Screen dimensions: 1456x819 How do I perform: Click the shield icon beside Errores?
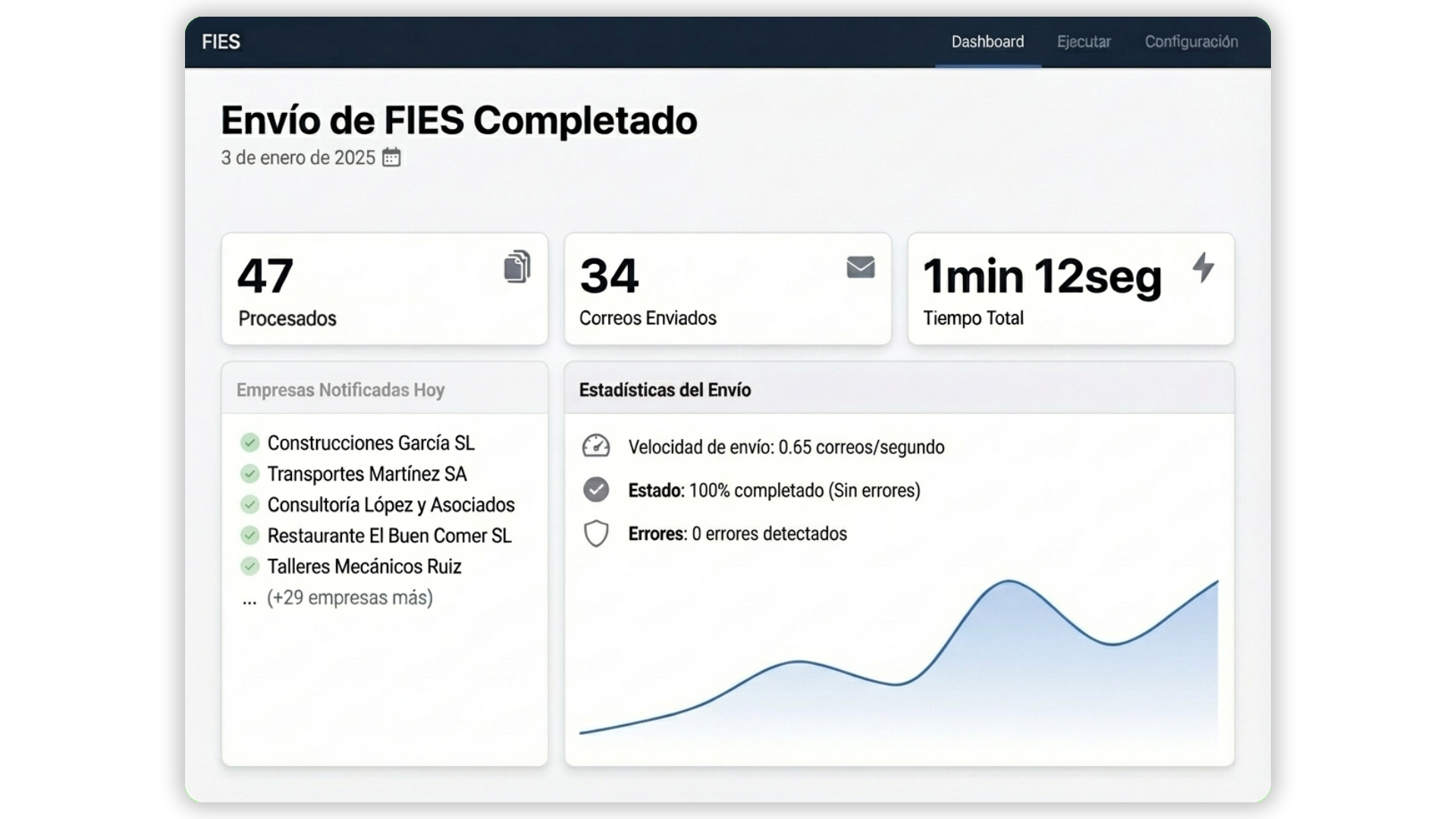(597, 534)
